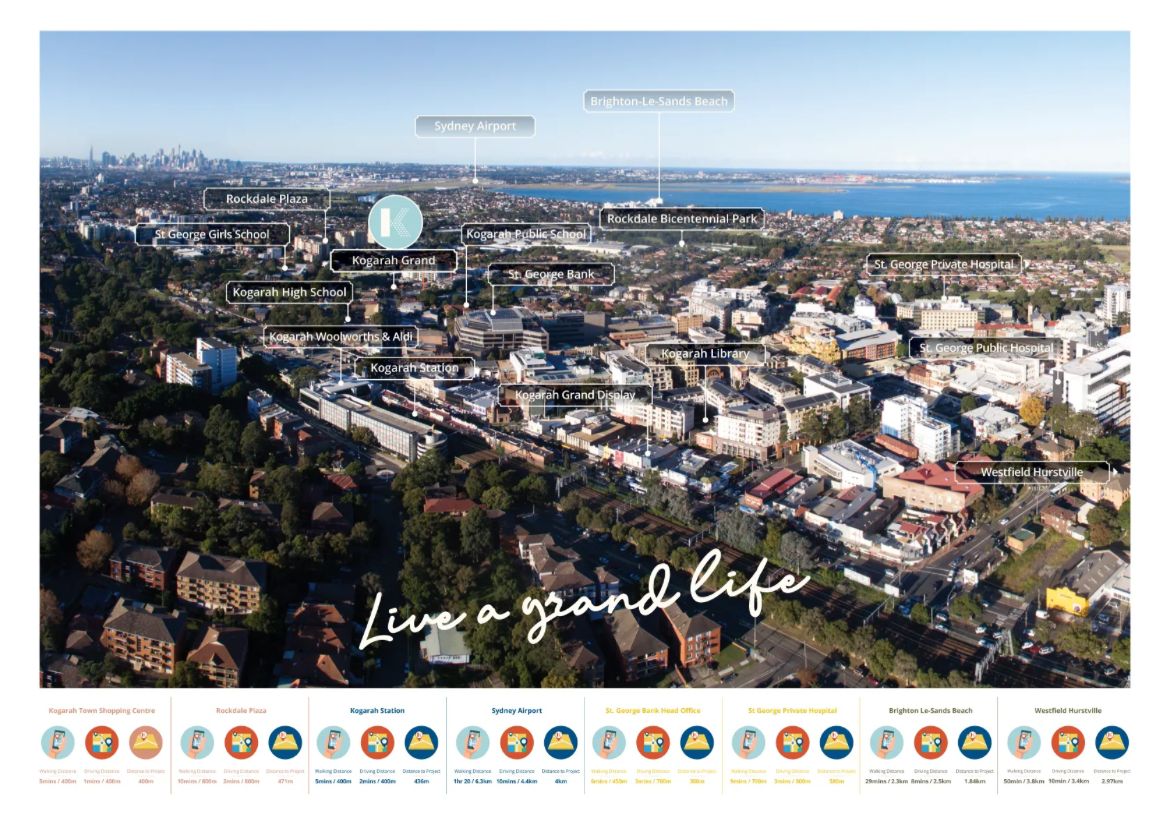Click walking distance phone icon under Kogarah Station
The image size is (1170, 815).
pyautogui.click(x=333, y=742)
